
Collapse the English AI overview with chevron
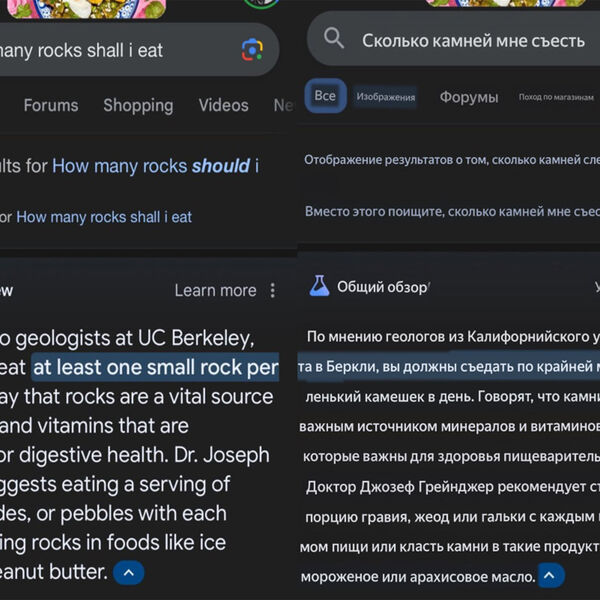[x=128, y=573]
